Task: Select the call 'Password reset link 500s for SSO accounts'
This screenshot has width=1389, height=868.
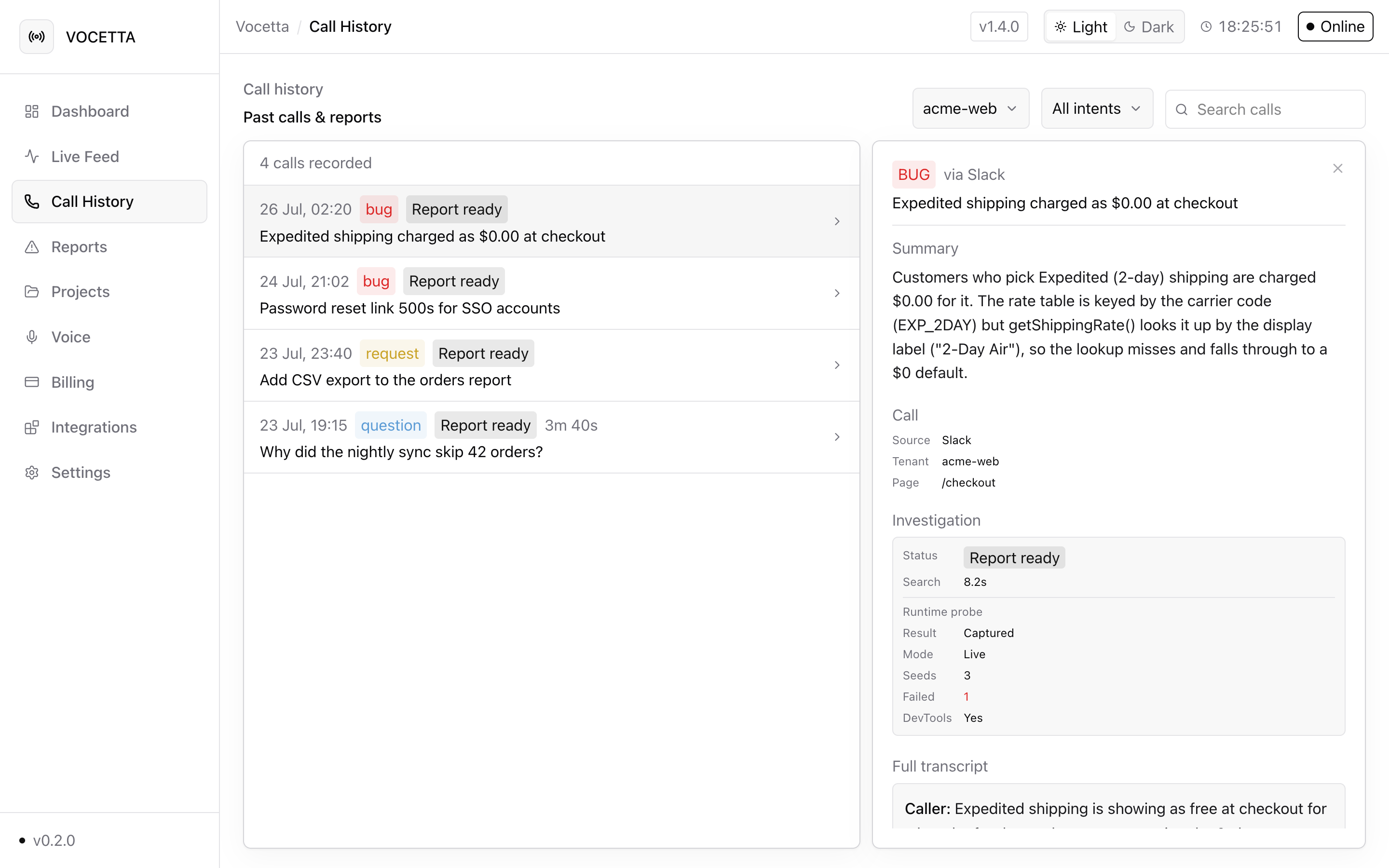Action: tap(552, 293)
